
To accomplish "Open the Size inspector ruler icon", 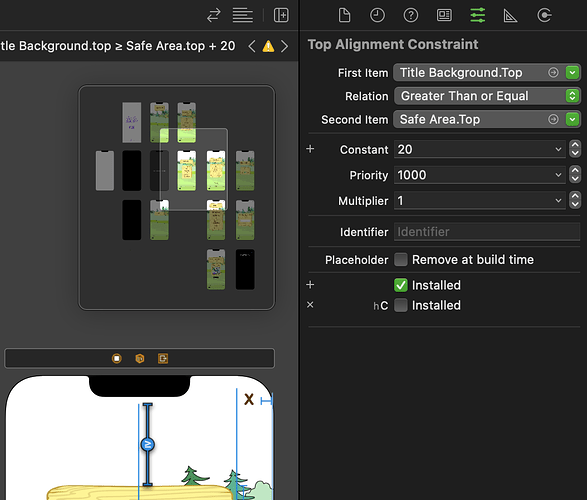I will (510, 16).
